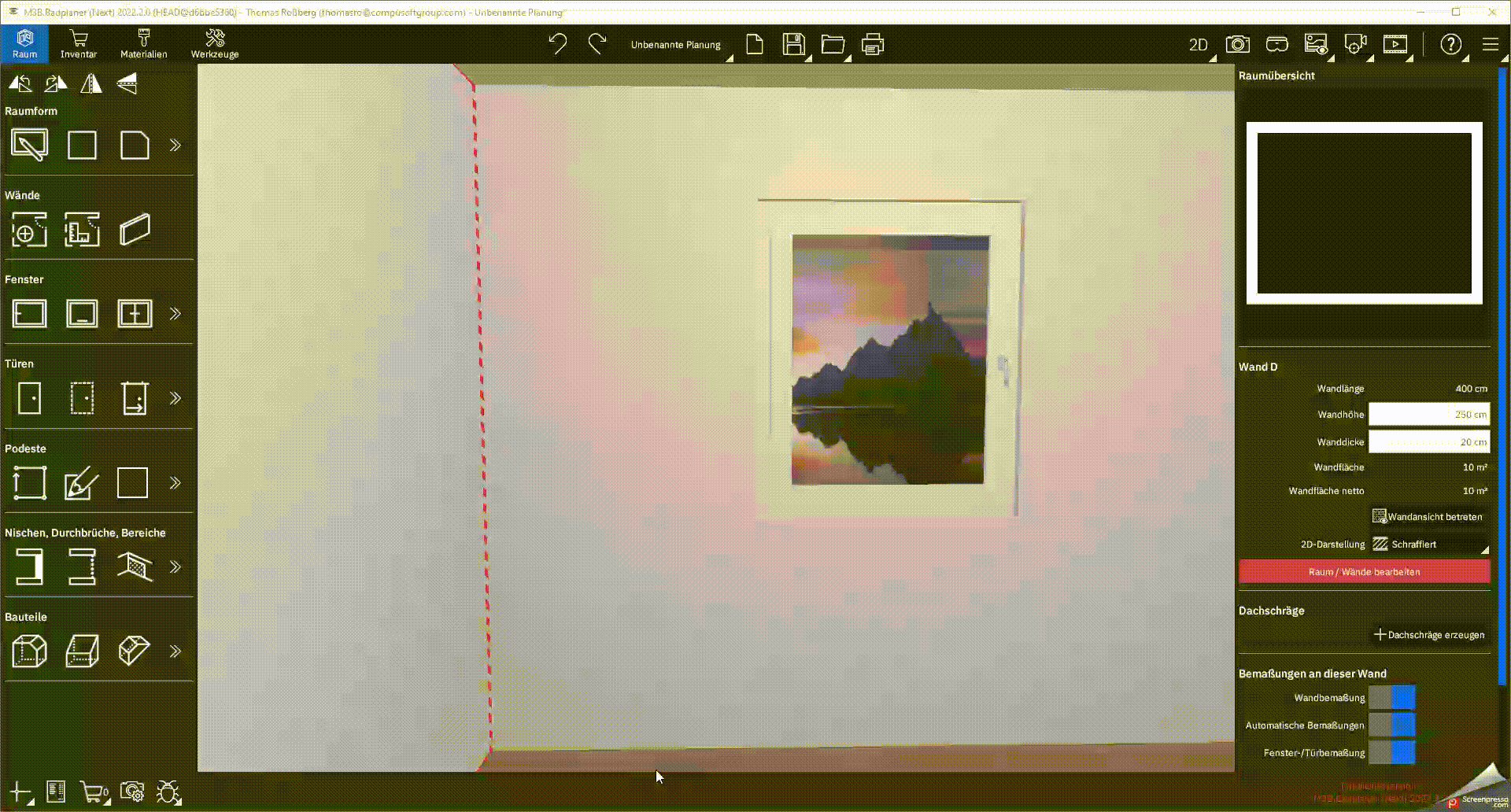Viewport: 1511px width, 812px height.
Task: Insert the sliding door type
Action: click(135, 398)
